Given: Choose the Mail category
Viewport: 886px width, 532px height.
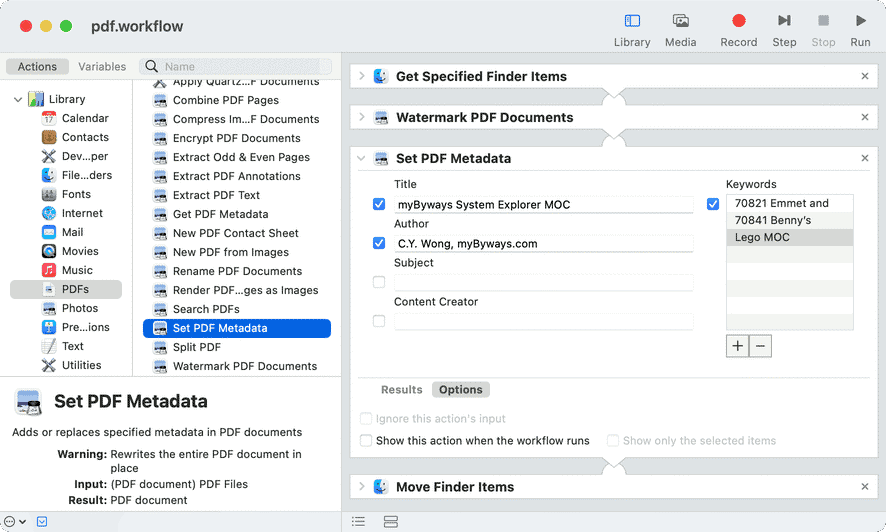Looking at the screenshot, I should pos(63,232).
